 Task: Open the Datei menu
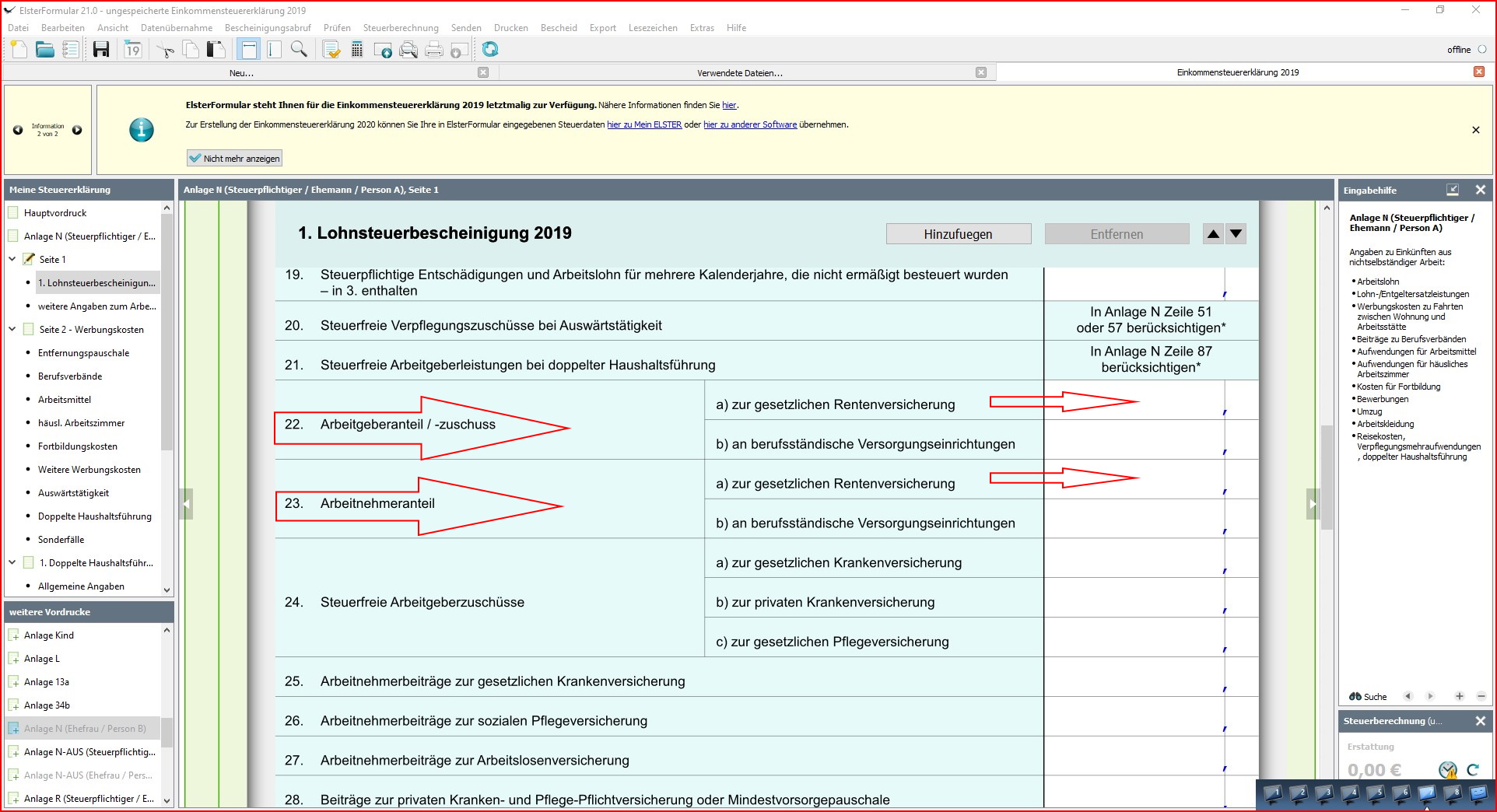pos(18,28)
